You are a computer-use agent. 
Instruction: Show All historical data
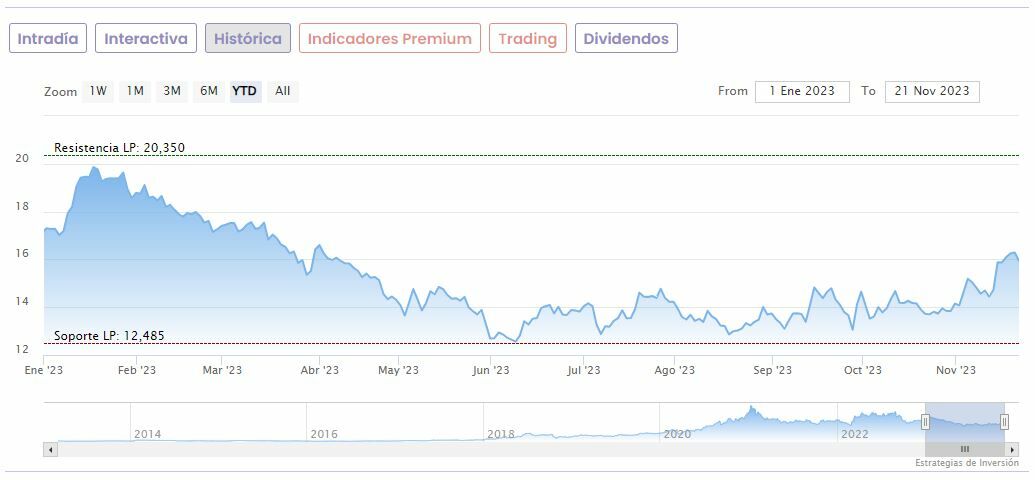283,91
